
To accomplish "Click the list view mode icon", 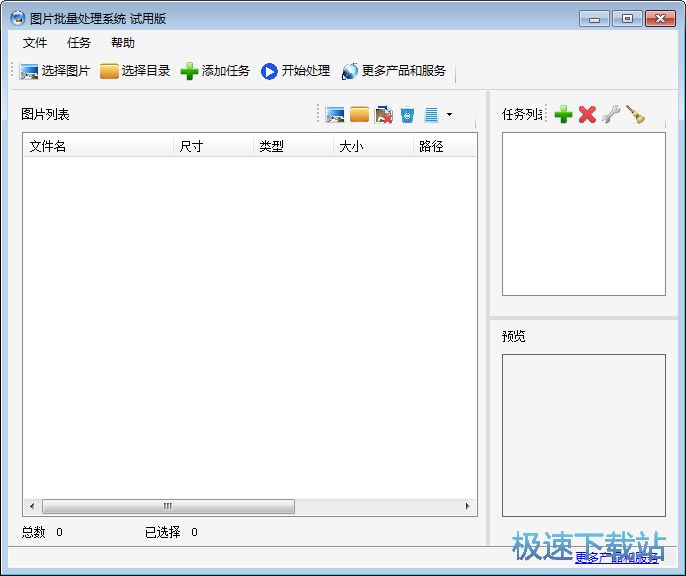I will point(431,115).
